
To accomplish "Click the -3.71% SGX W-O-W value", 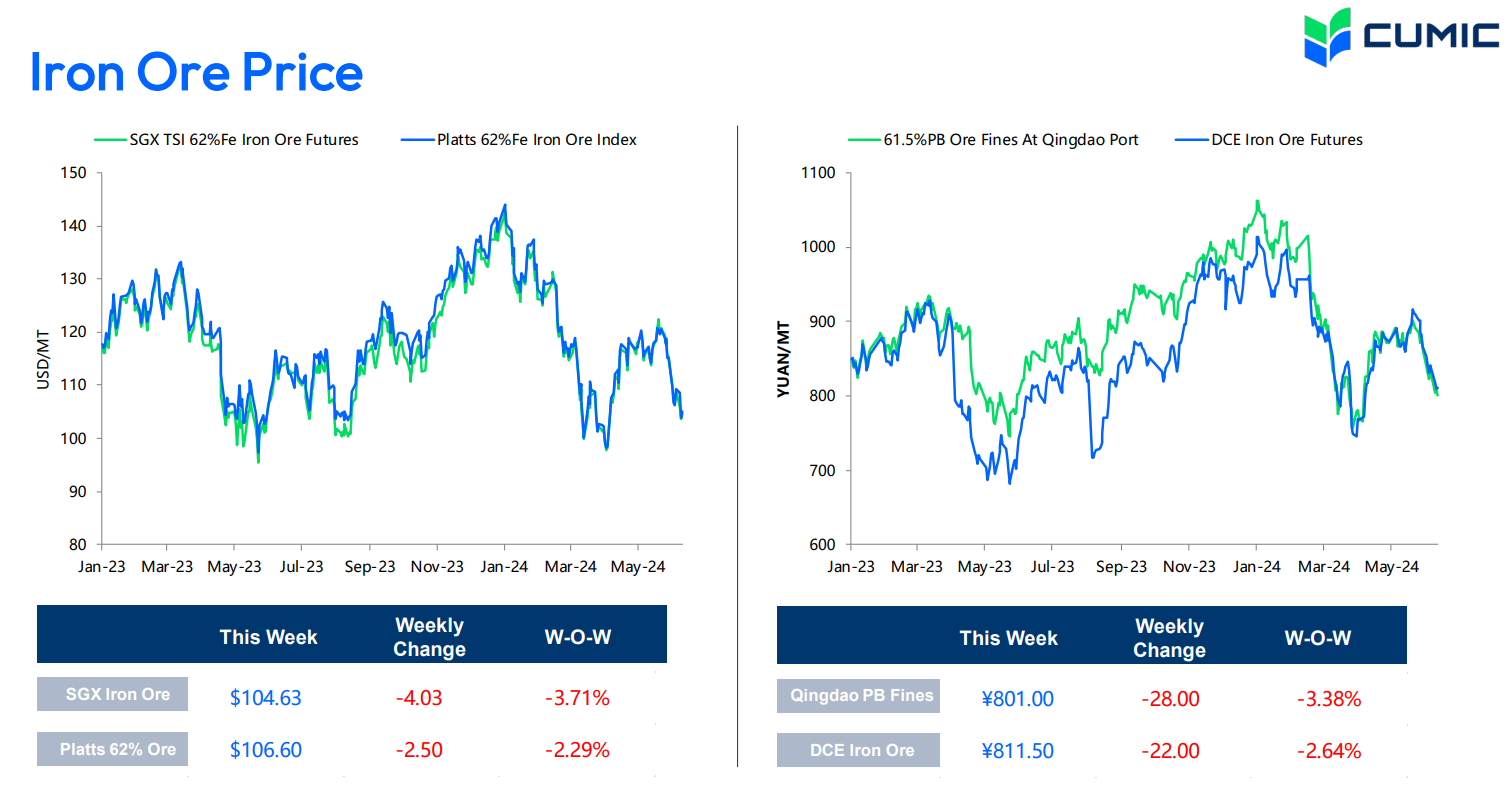I will (577, 698).
